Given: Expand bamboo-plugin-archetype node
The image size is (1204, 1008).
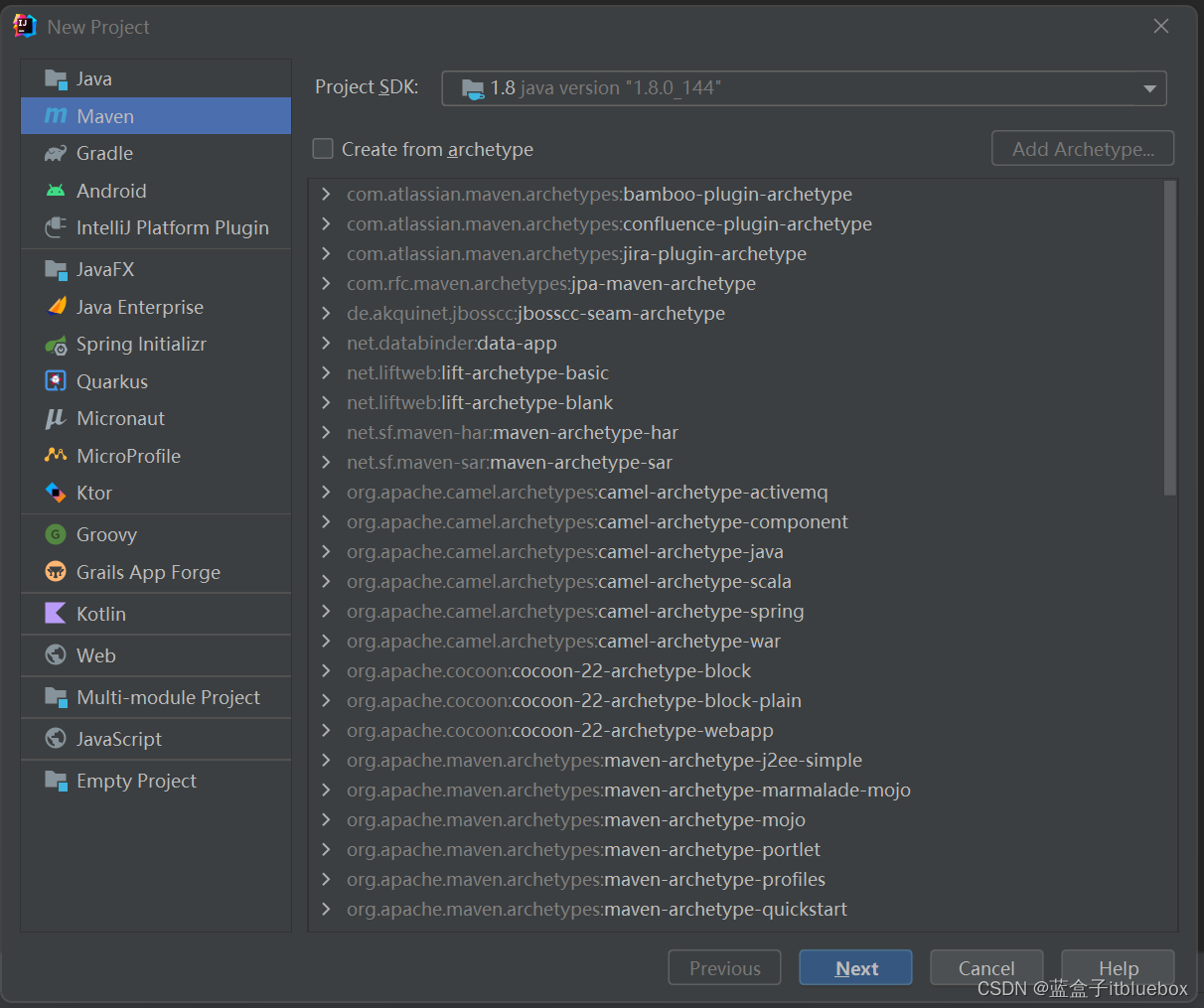Looking at the screenshot, I should [x=326, y=194].
